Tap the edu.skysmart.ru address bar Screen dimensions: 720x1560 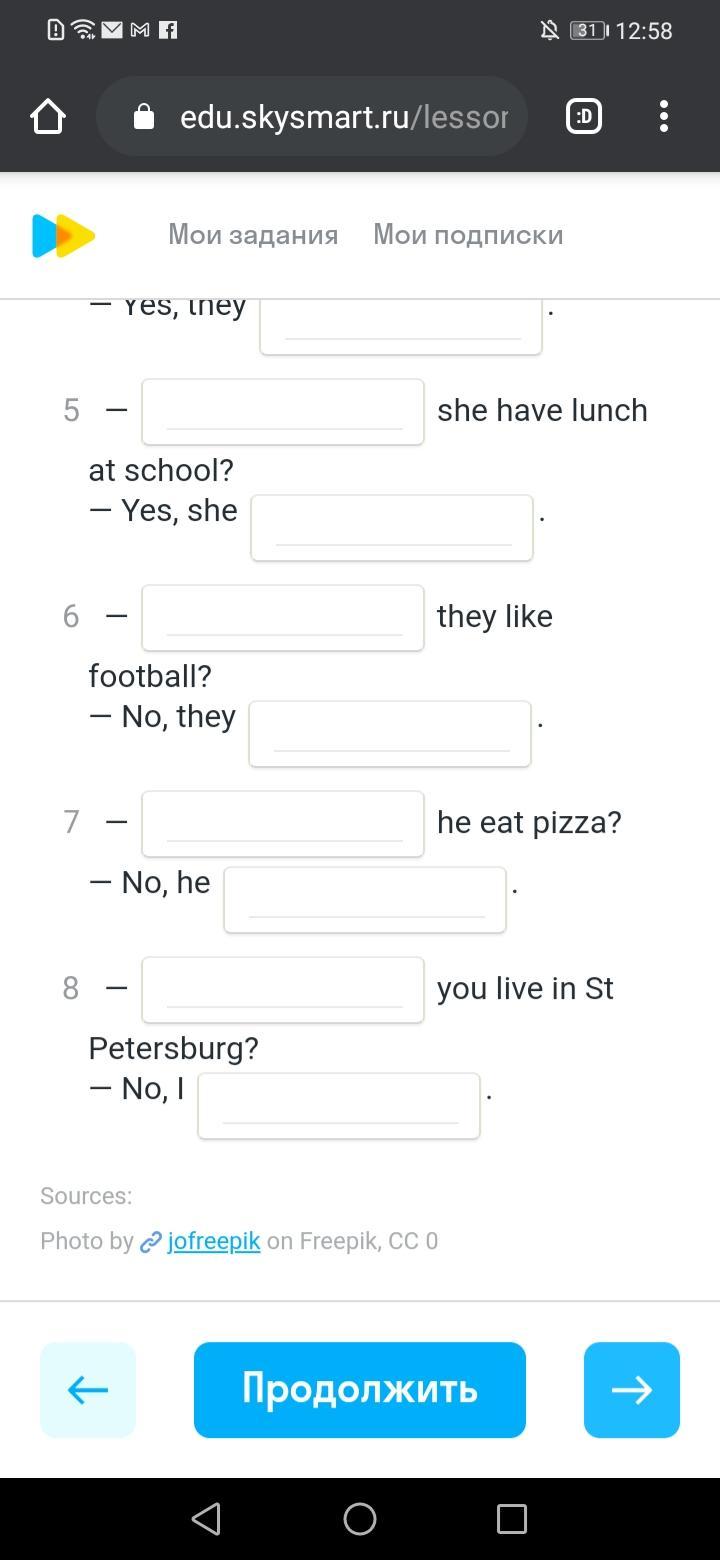pyautogui.click(x=342, y=117)
